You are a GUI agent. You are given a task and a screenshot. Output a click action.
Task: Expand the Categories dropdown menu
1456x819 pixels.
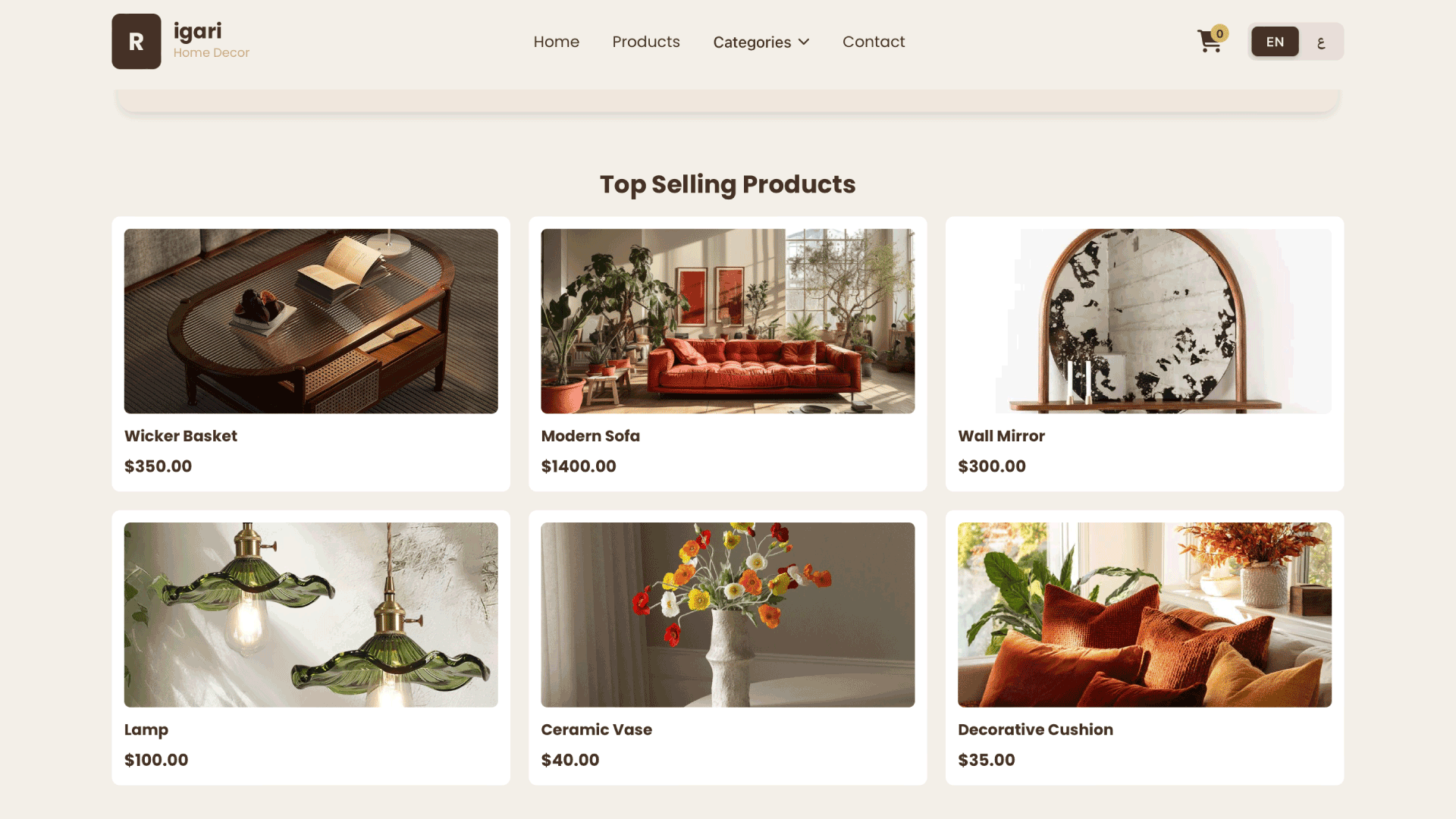click(761, 42)
